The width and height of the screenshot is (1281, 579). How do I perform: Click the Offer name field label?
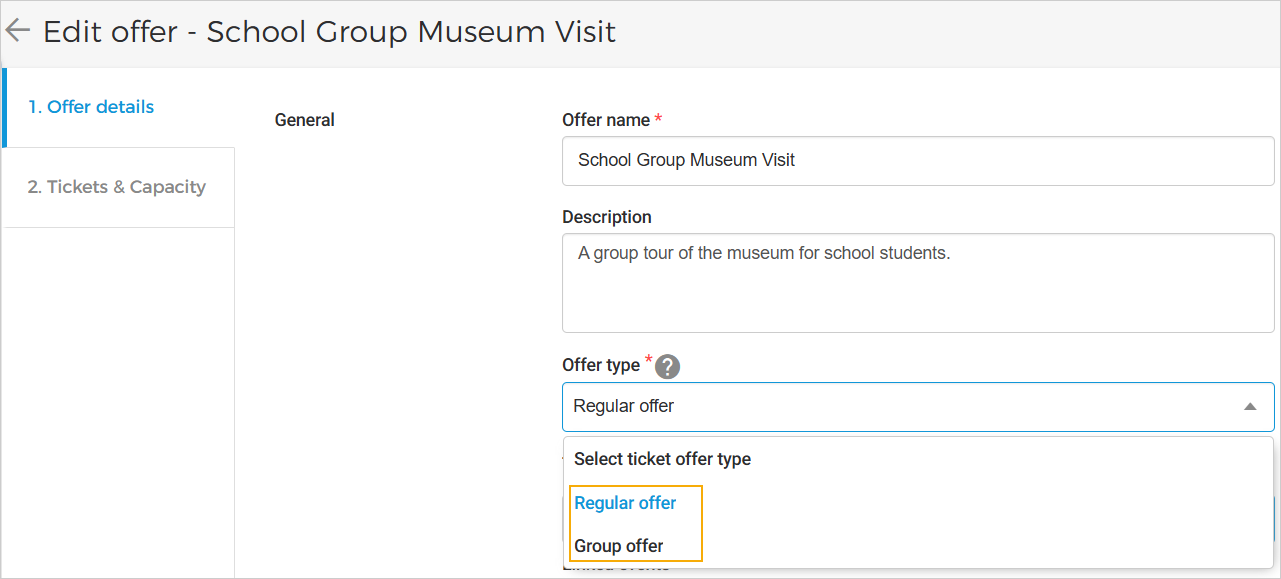pos(606,120)
